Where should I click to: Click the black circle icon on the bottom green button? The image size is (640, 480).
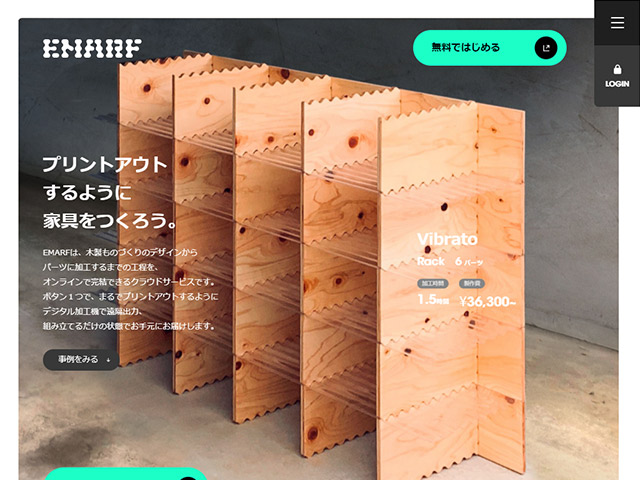[x=188, y=478]
